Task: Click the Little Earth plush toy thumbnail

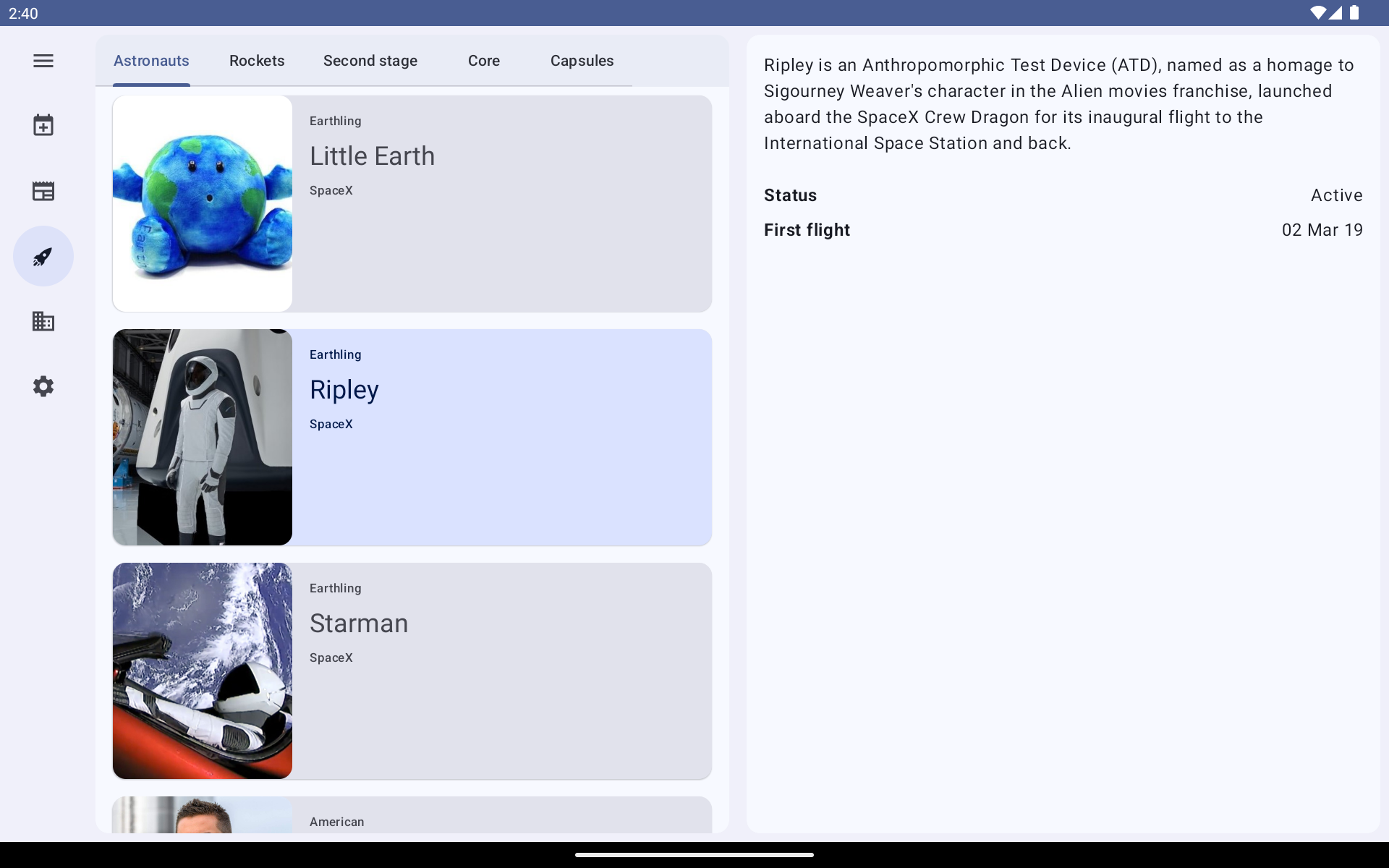Action: 203,204
